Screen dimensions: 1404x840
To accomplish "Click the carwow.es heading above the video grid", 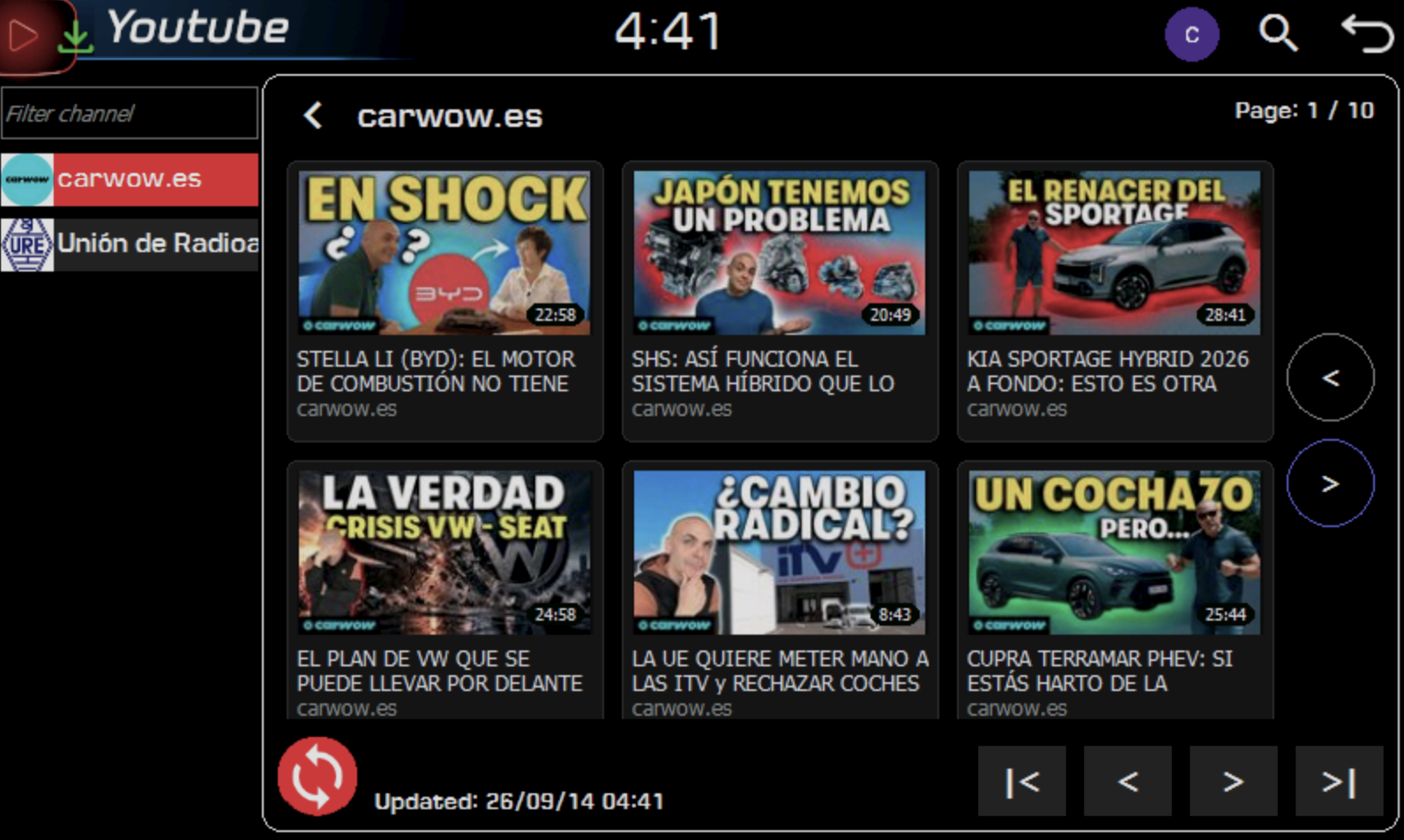I will pos(450,116).
